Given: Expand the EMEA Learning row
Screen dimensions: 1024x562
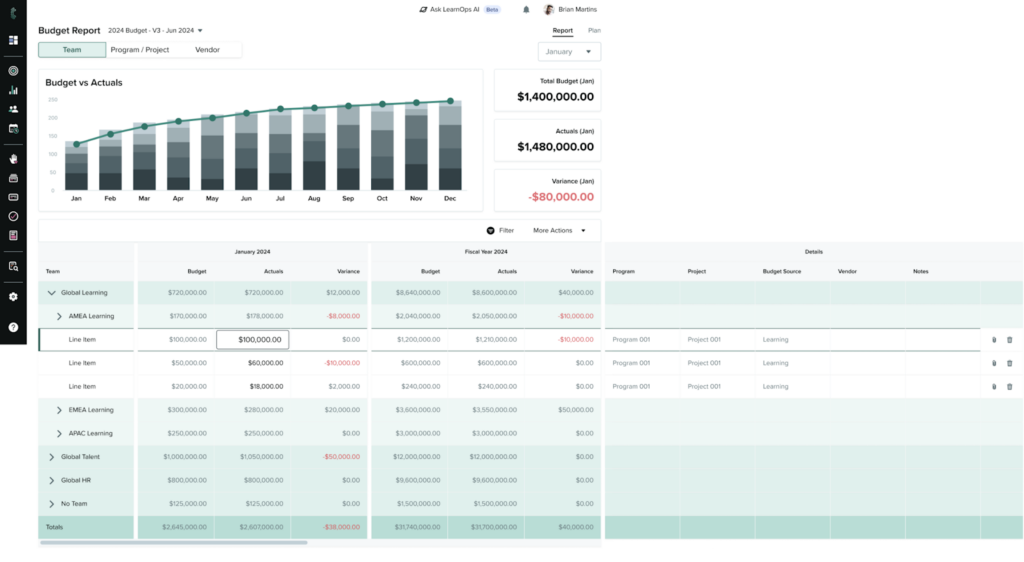Looking at the screenshot, I should click(59, 410).
